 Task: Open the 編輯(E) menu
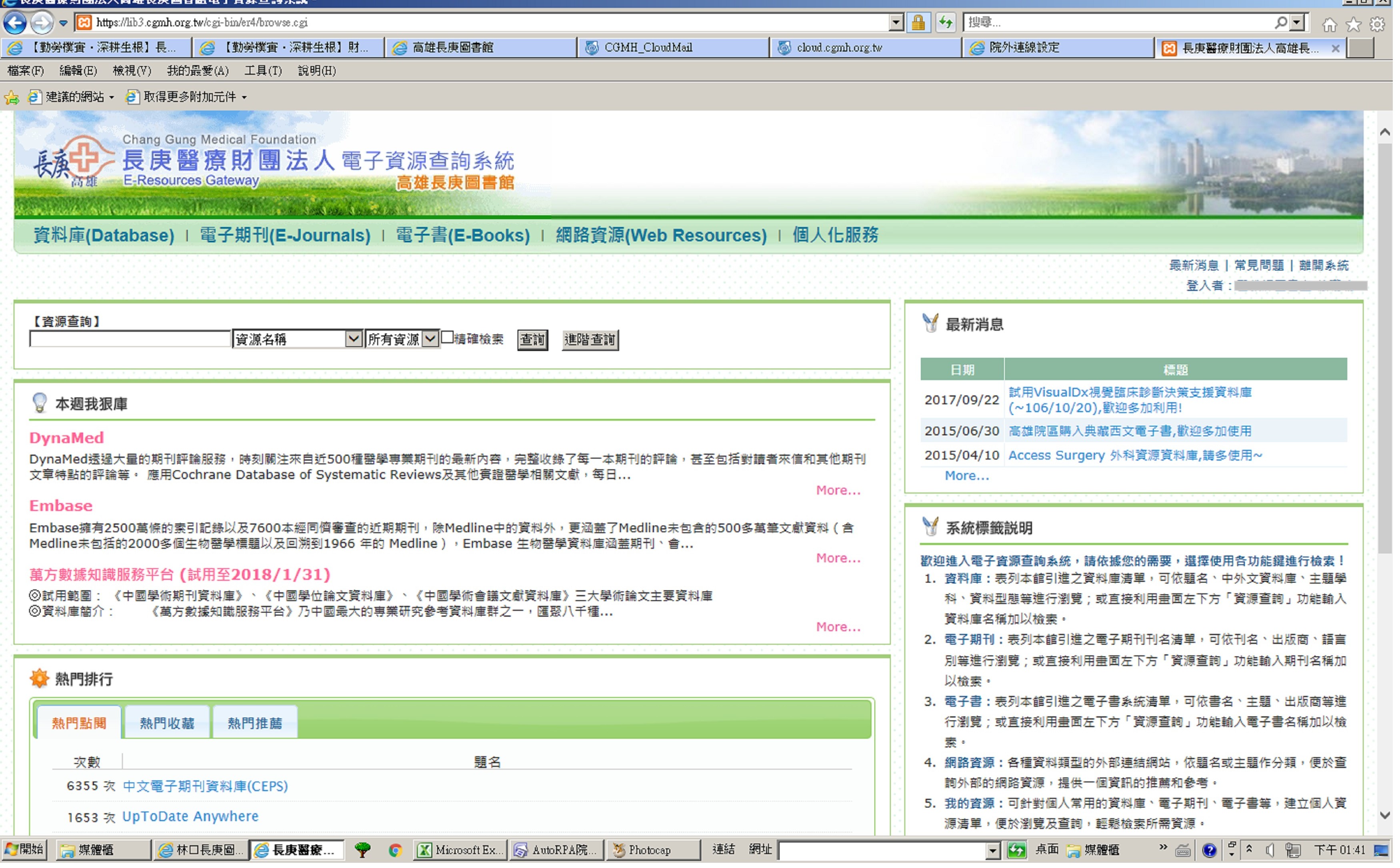pos(79,71)
